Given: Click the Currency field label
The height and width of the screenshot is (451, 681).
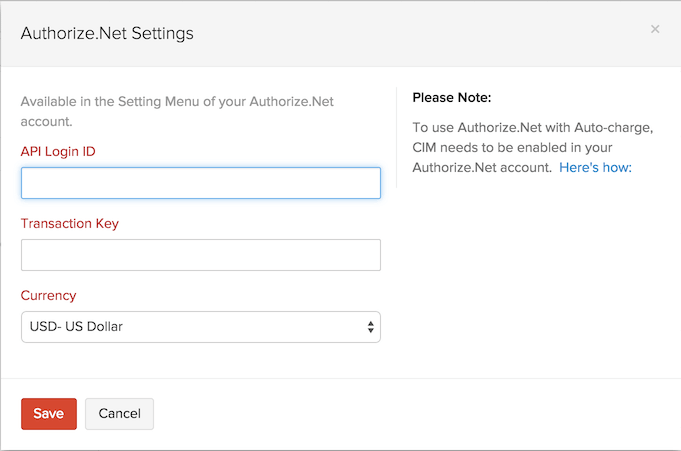Looking at the screenshot, I should pos(48,295).
